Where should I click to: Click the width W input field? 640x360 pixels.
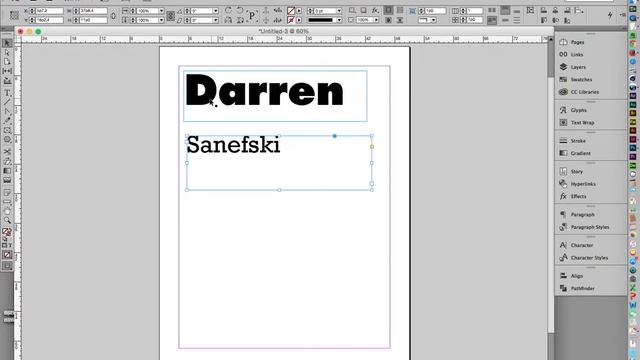click(93, 11)
